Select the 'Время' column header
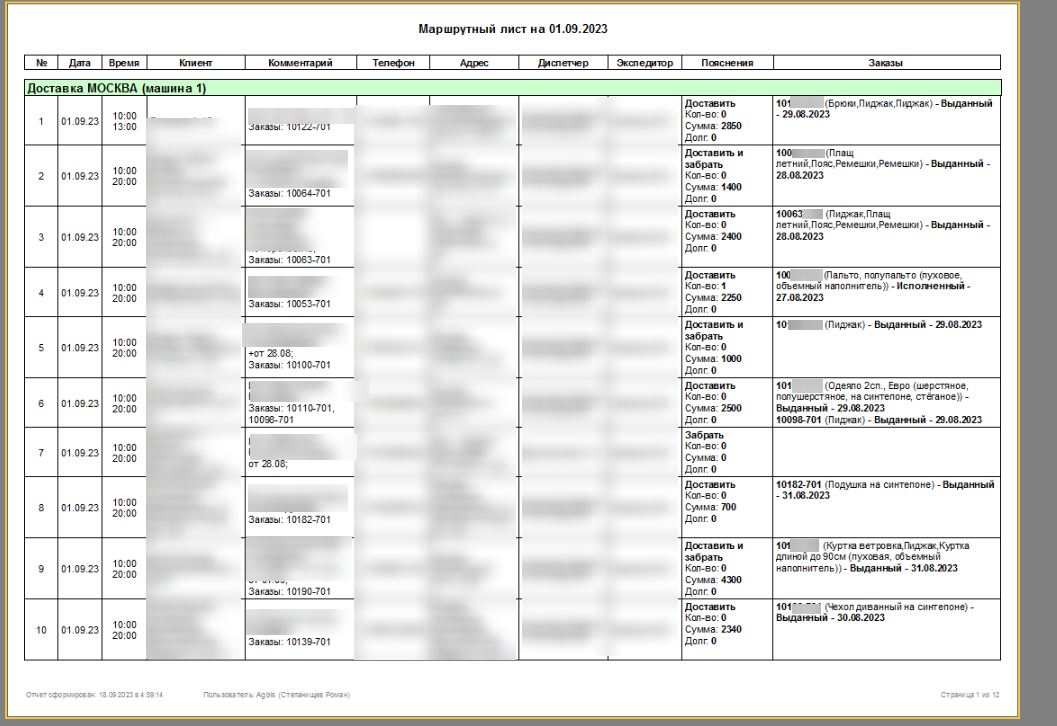The height and width of the screenshot is (726, 1057). pos(124,63)
